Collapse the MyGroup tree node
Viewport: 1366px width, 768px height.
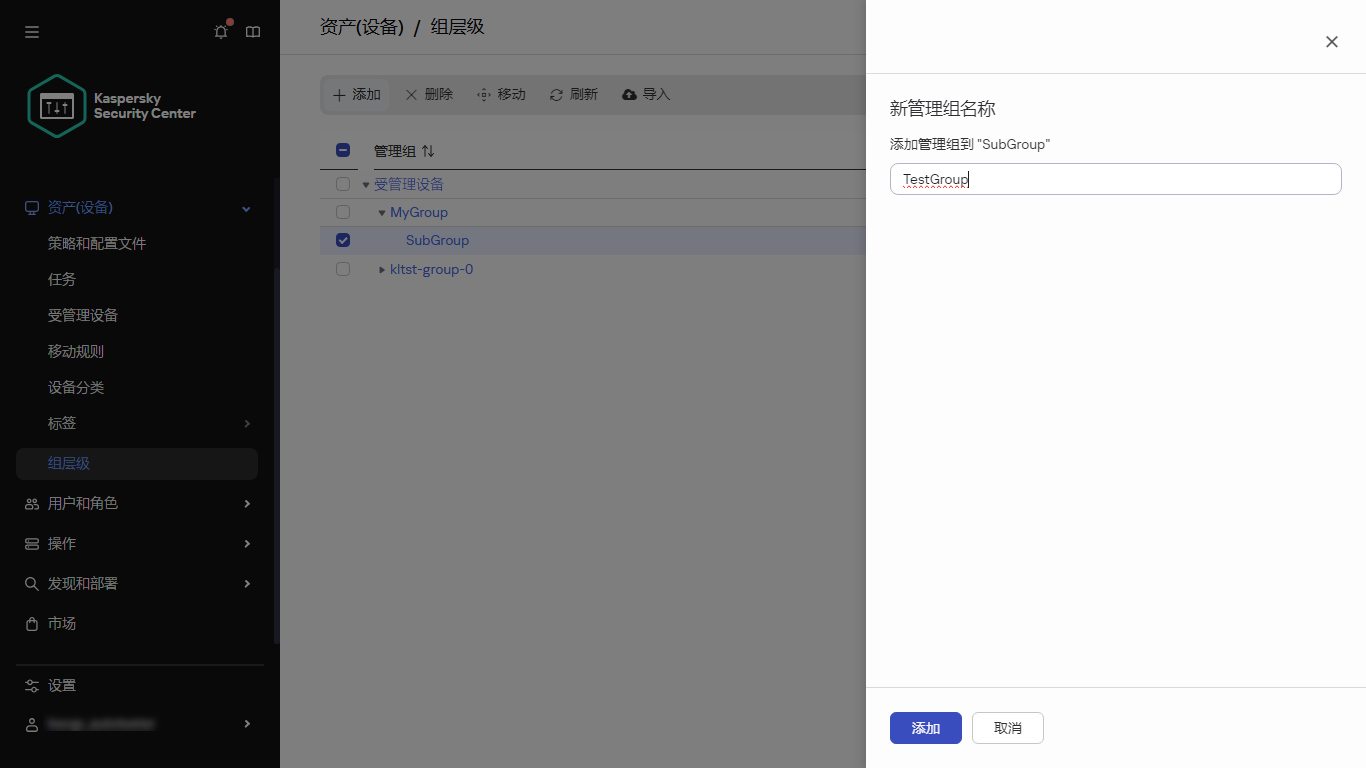(381, 212)
